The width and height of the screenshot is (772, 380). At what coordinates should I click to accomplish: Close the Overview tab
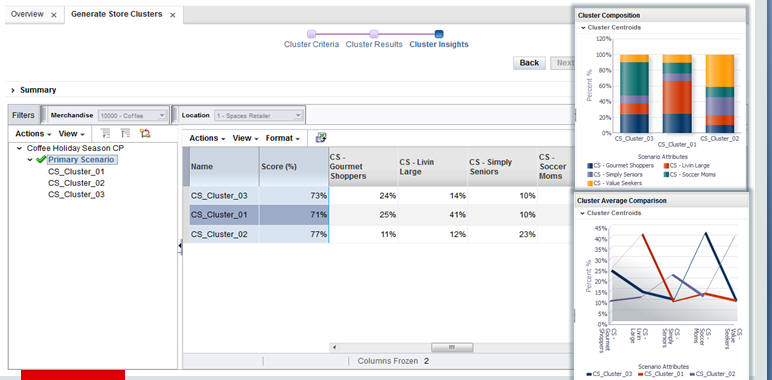[x=54, y=15]
